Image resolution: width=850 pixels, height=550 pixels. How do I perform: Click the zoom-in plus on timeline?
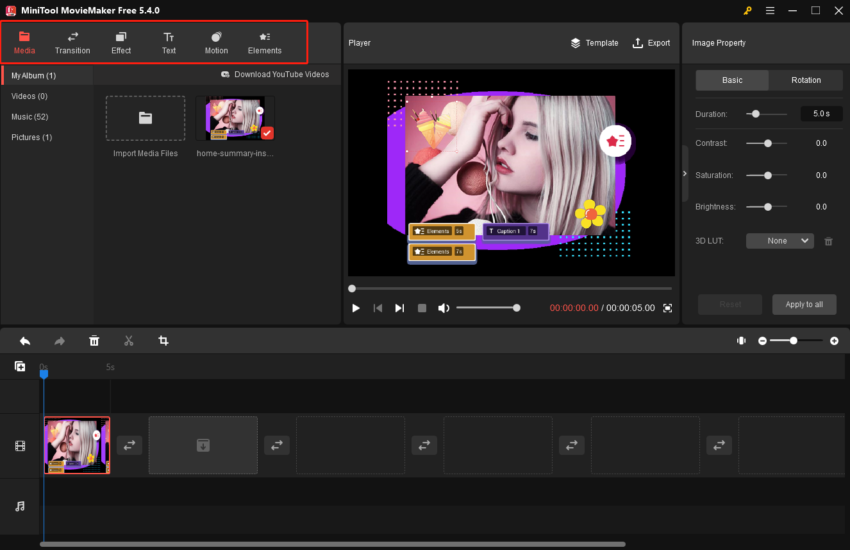[x=834, y=341]
